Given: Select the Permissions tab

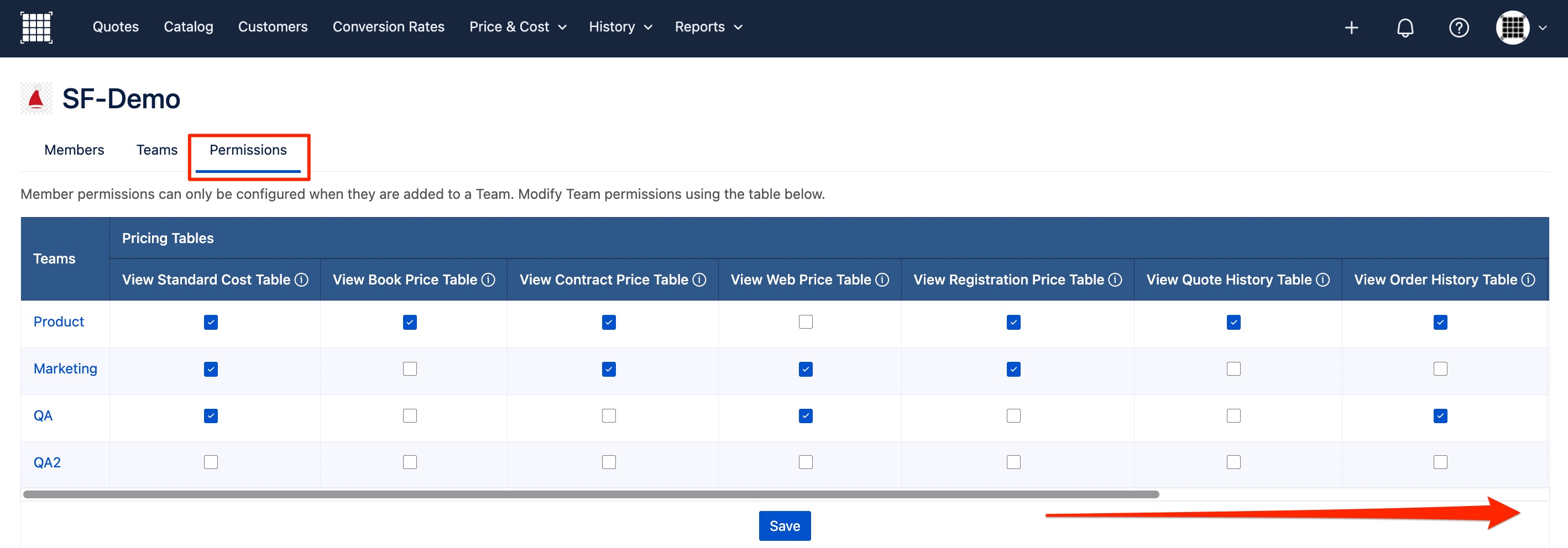Looking at the screenshot, I should pyautogui.click(x=248, y=150).
